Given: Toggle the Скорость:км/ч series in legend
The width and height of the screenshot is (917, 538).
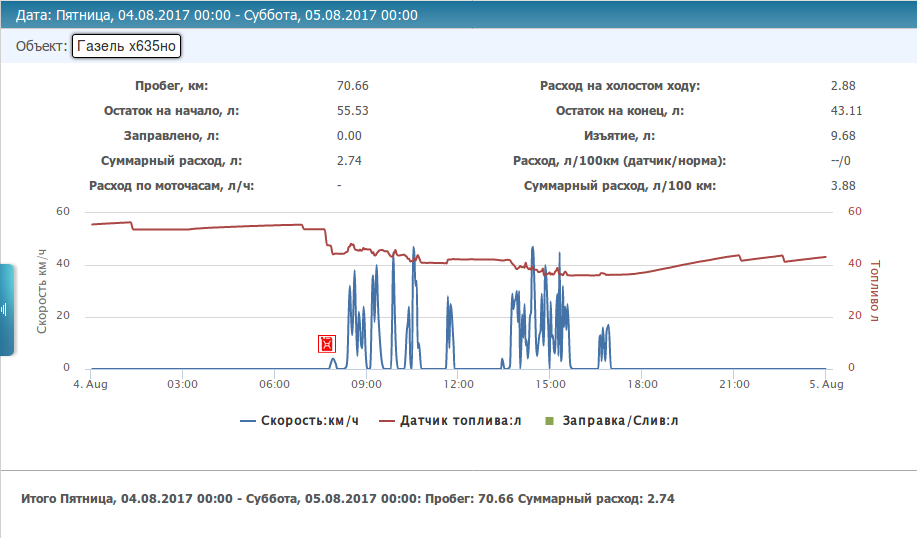Looking at the screenshot, I should coord(299,421).
